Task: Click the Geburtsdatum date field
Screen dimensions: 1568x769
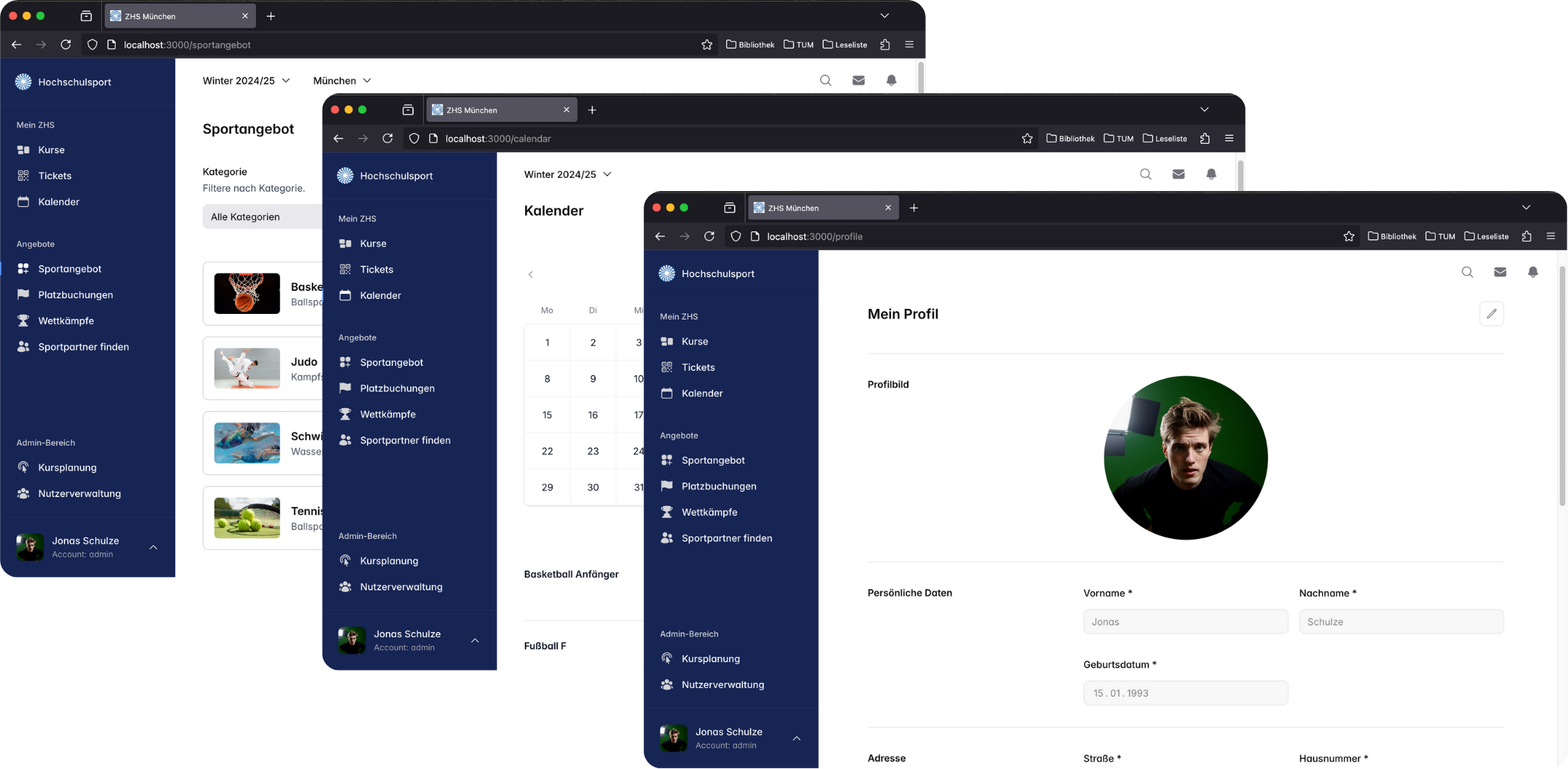Action: [1185, 693]
